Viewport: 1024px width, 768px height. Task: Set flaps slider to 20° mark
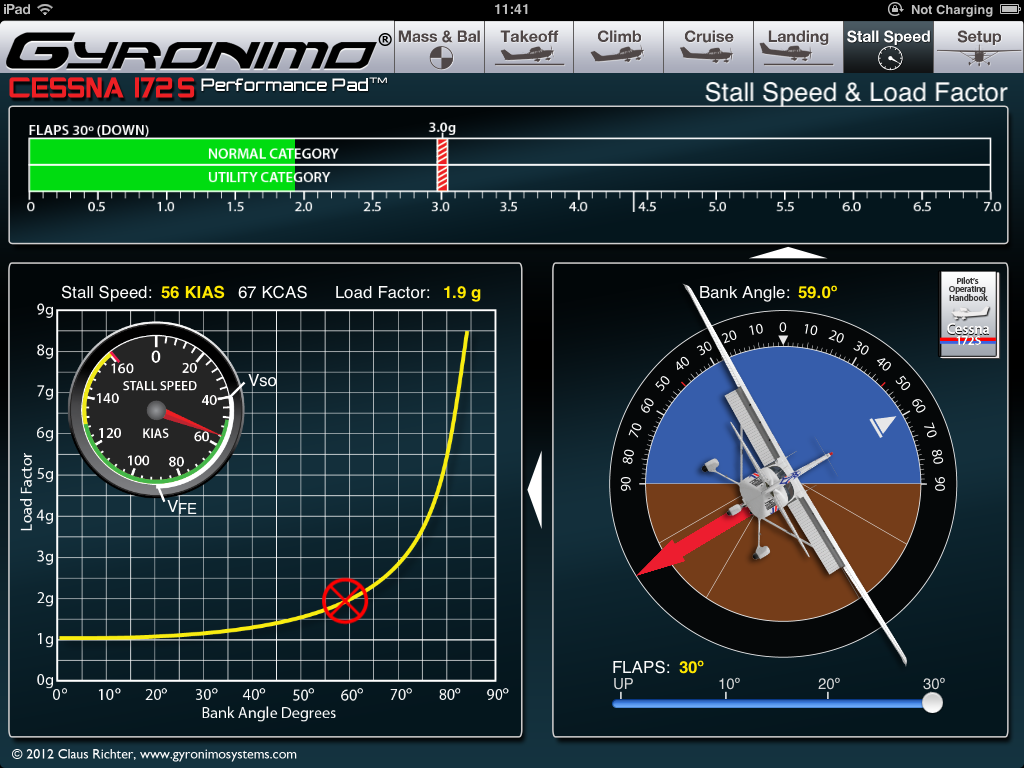click(x=828, y=703)
